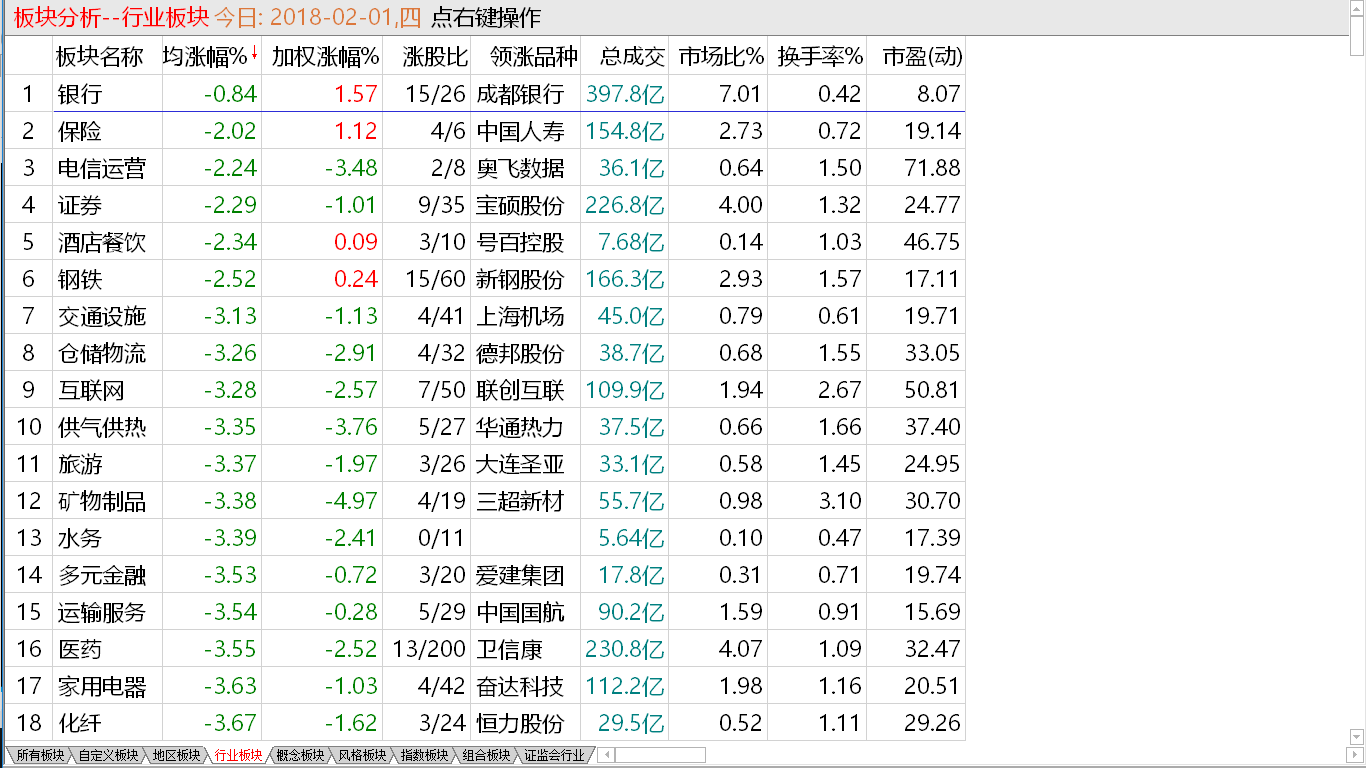The image size is (1366, 768).
Task: Select the 电信运营 sector row
Action: click(x=483, y=168)
